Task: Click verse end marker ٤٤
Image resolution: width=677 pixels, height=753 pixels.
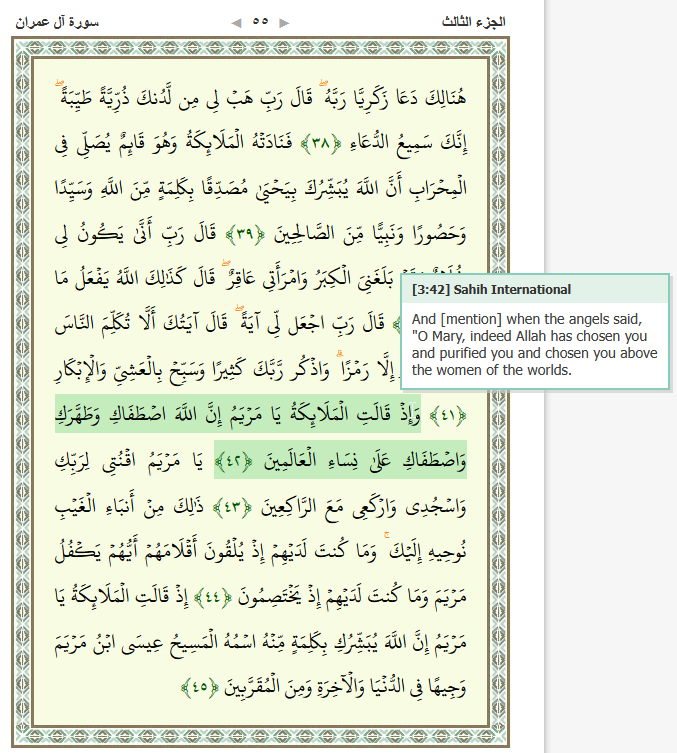Action: 213,597
